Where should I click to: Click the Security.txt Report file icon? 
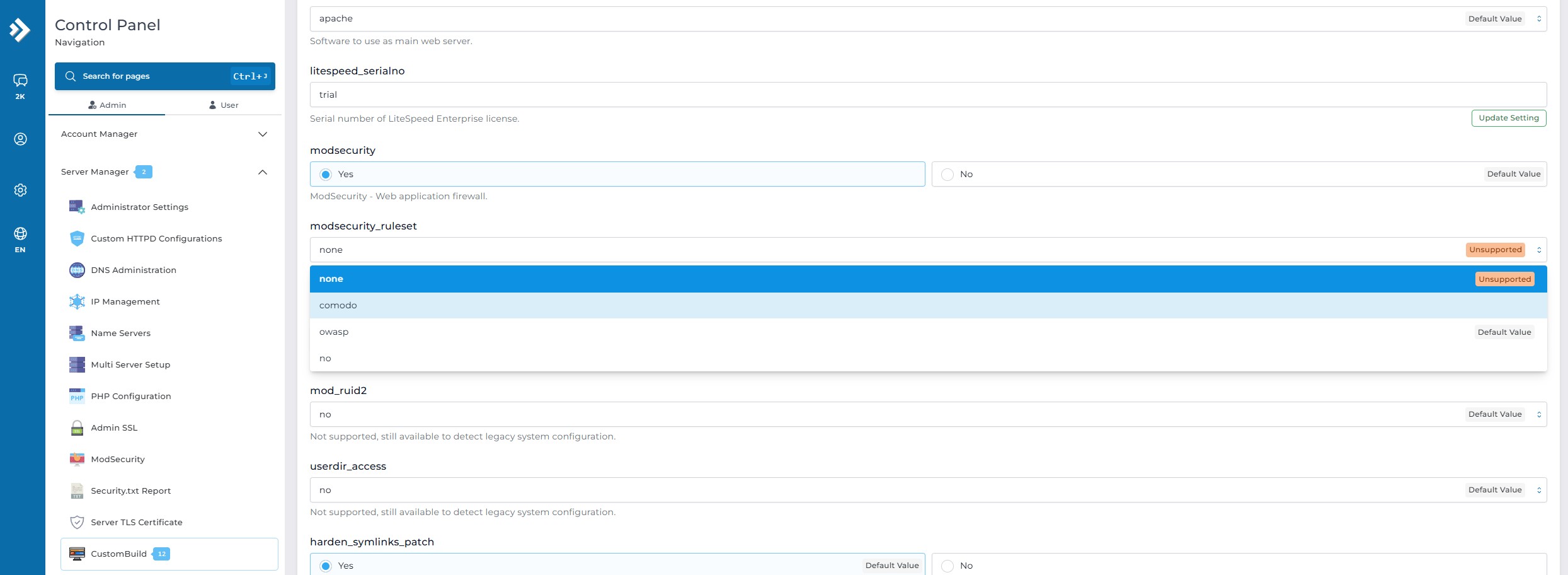point(77,491)
